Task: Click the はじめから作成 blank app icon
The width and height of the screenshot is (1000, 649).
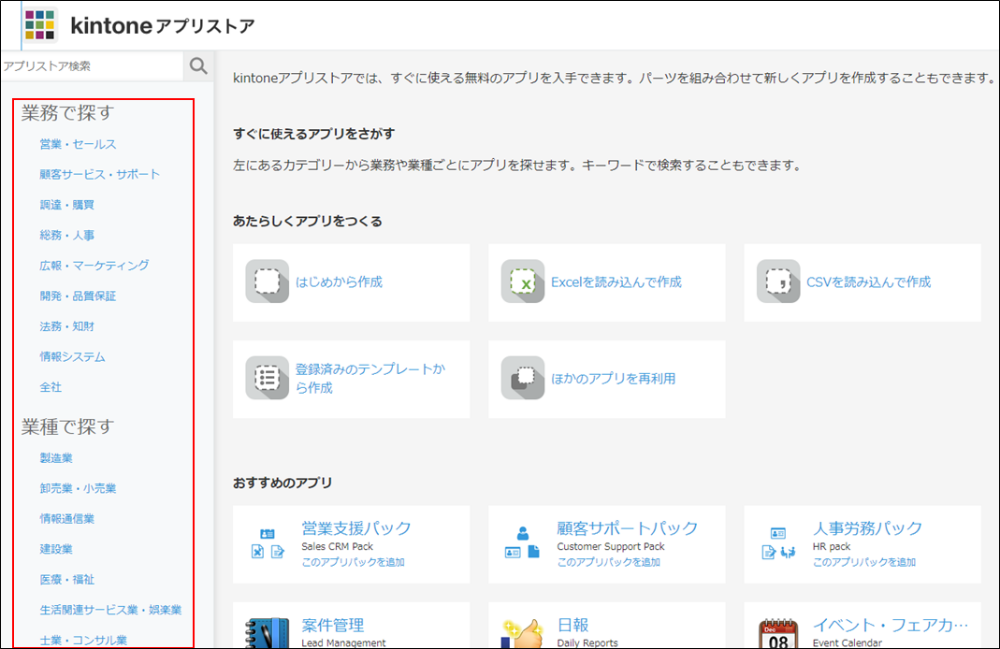Action: tap(267, 281)
